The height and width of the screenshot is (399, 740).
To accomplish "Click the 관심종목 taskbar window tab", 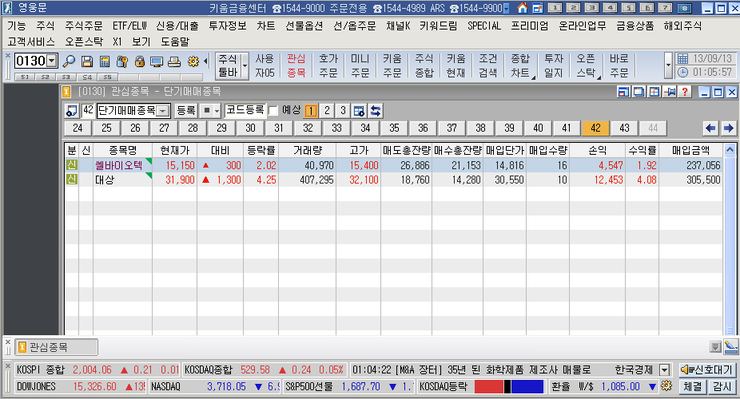I will (57, 347).
